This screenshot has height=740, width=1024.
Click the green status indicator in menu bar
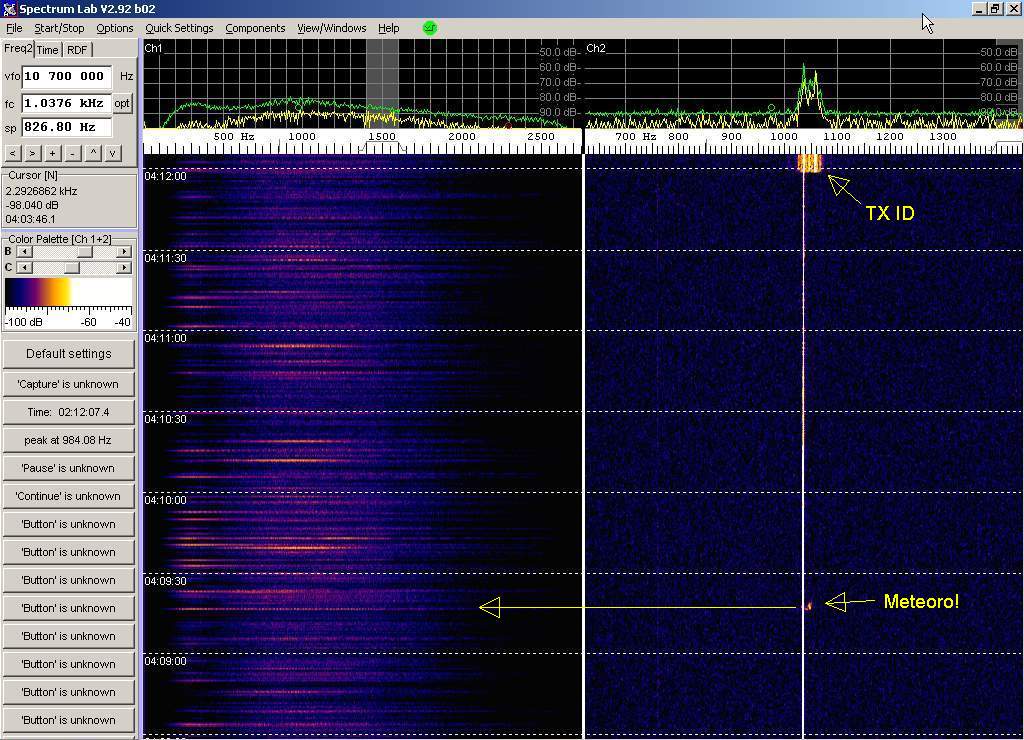(430, 28)
